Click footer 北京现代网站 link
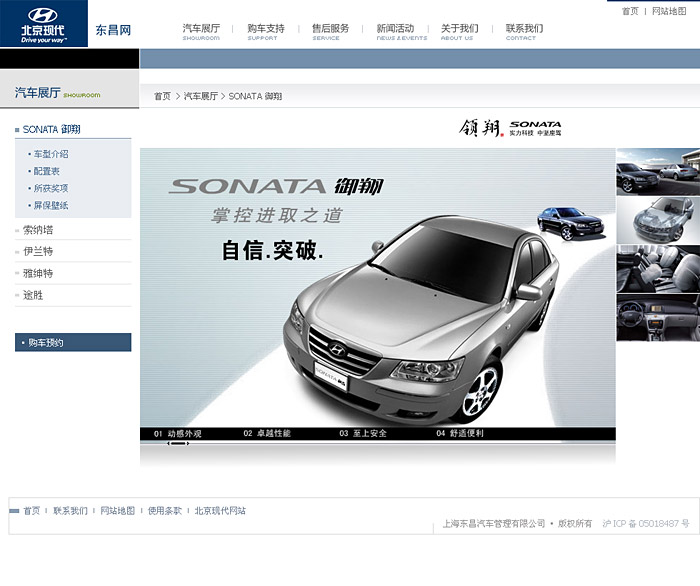The image size is (700, 586). [220, 511]
